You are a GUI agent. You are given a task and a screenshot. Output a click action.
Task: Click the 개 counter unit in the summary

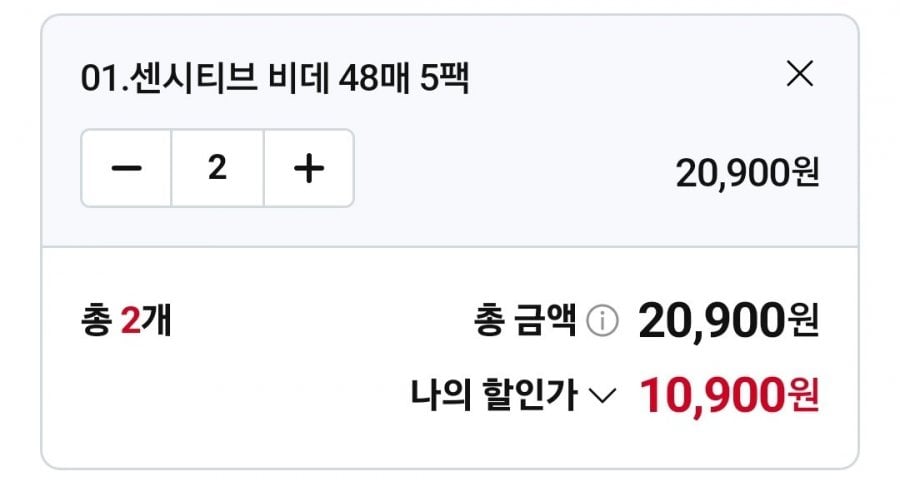tap(157, 322)
